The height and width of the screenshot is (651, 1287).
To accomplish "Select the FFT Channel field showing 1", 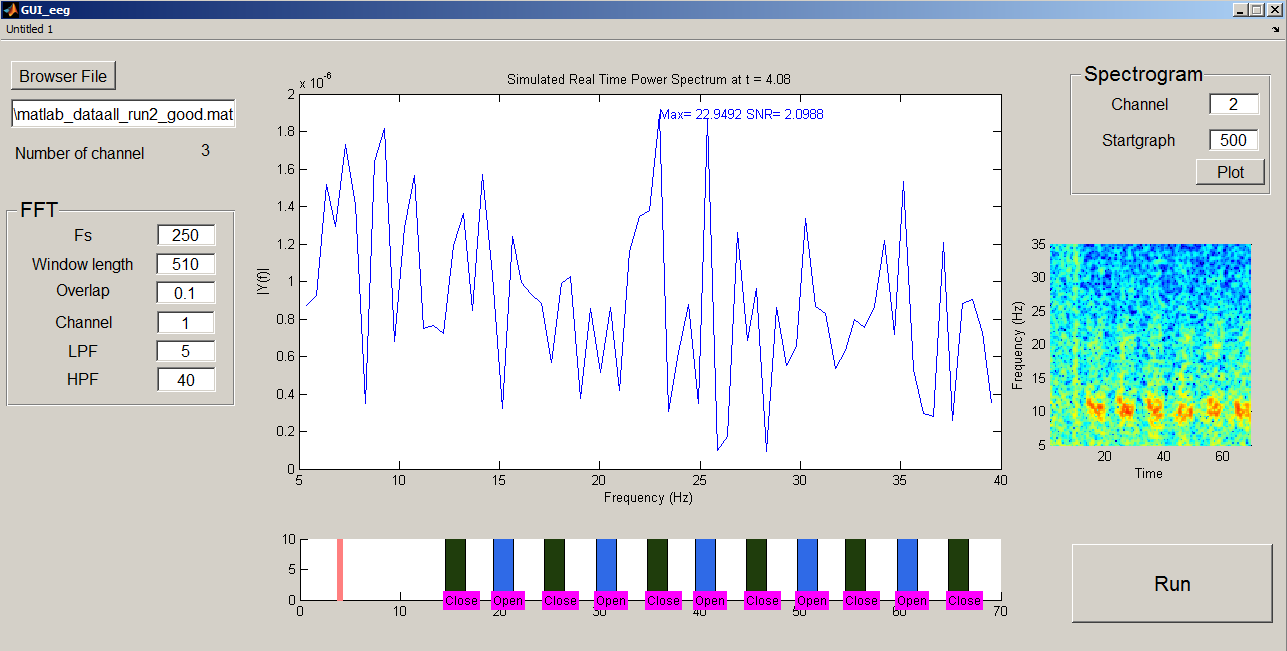I will click(x=186, y=322).
